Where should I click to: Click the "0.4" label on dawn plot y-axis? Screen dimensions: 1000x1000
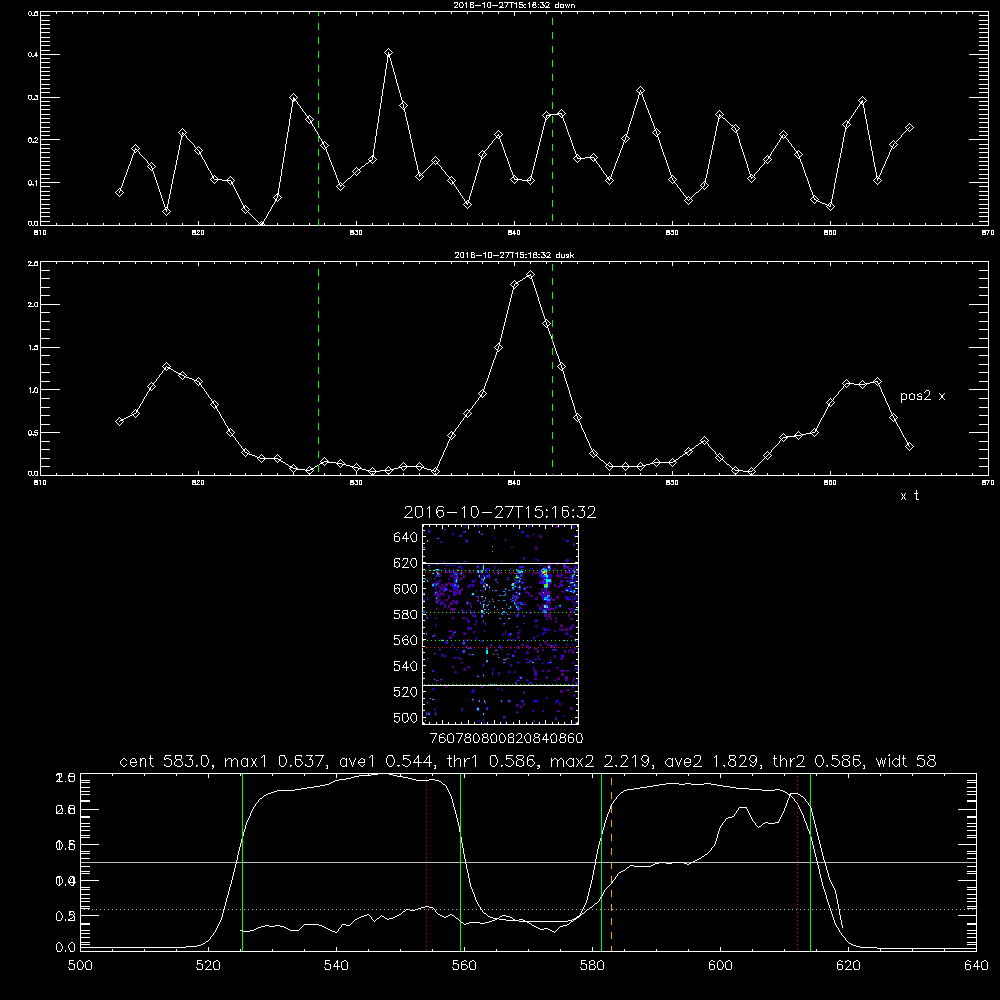click(33, 55)
